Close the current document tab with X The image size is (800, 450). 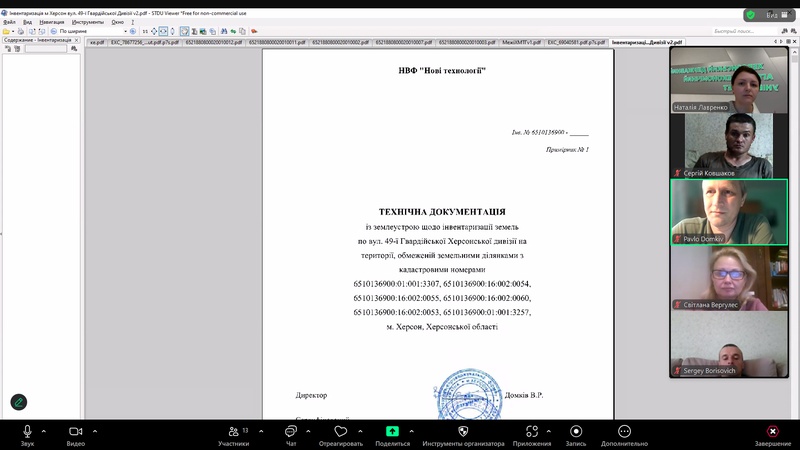pyautogui.click(x=794, y=42)
